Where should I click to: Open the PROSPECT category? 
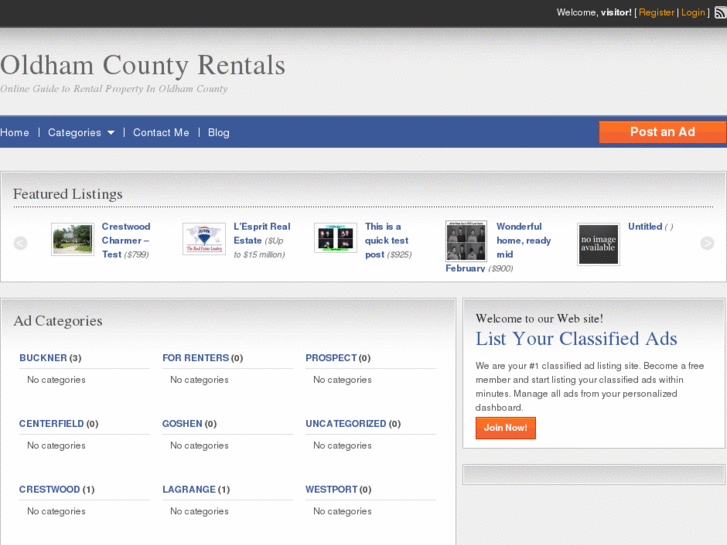[331, 358]
